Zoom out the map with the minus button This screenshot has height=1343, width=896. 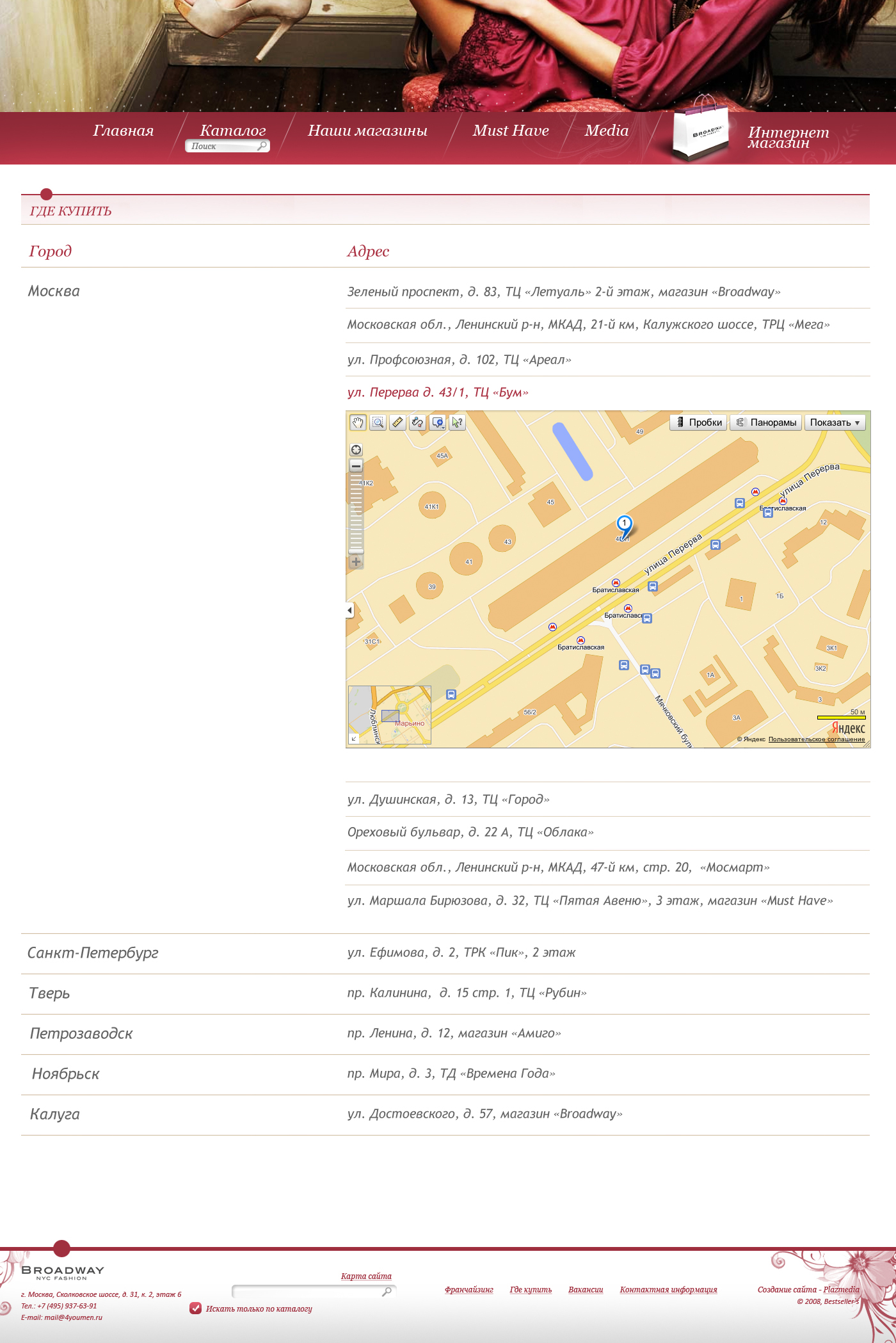pos(356,466)
